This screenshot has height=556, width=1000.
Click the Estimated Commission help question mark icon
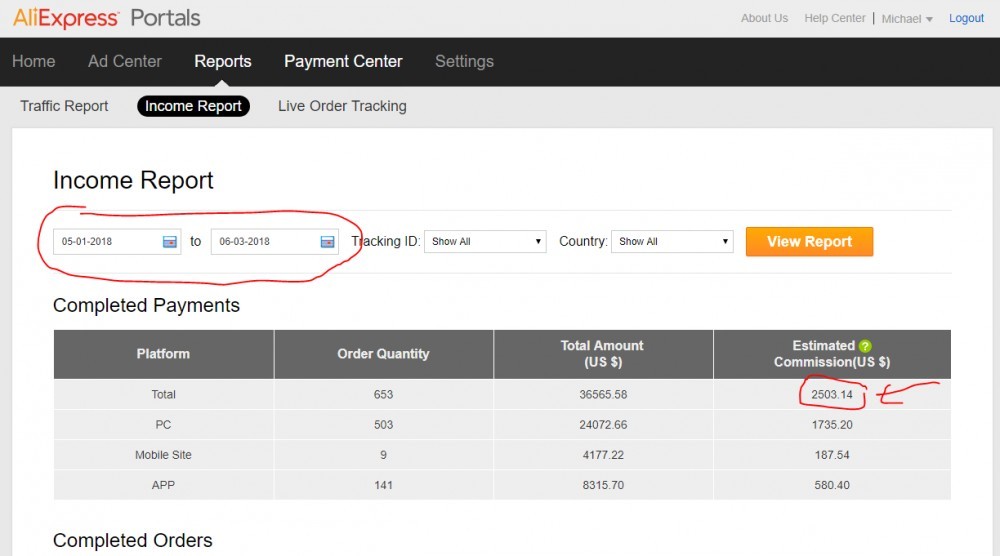(x=865, y=346)
